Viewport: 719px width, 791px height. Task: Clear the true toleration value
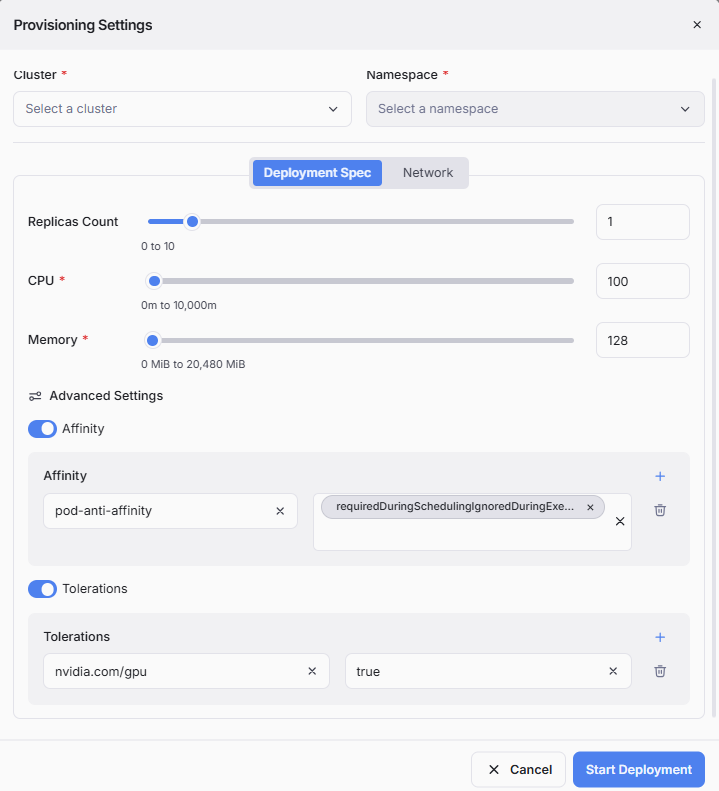613,671
